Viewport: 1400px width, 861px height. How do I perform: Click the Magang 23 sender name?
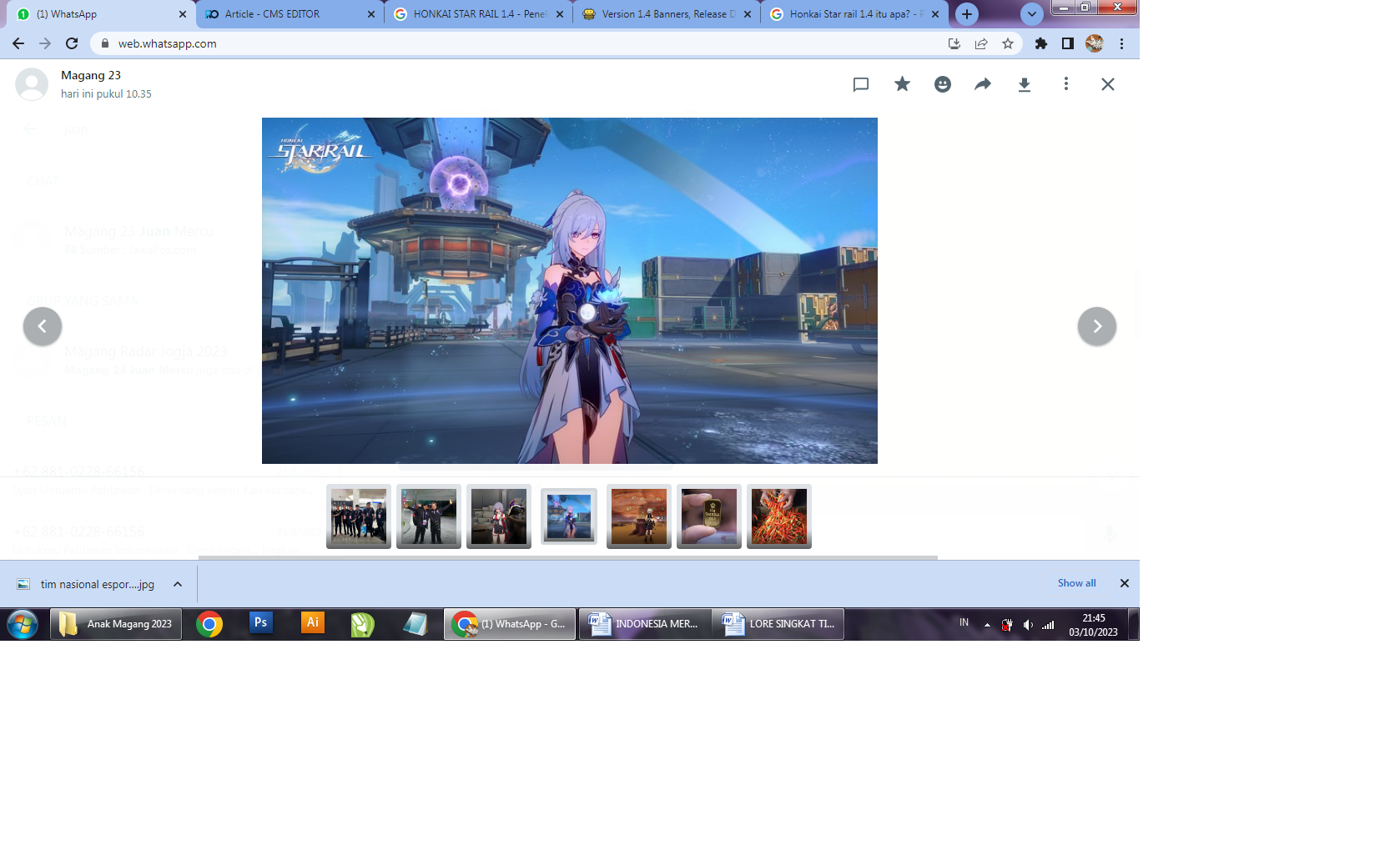coord(91,75)
